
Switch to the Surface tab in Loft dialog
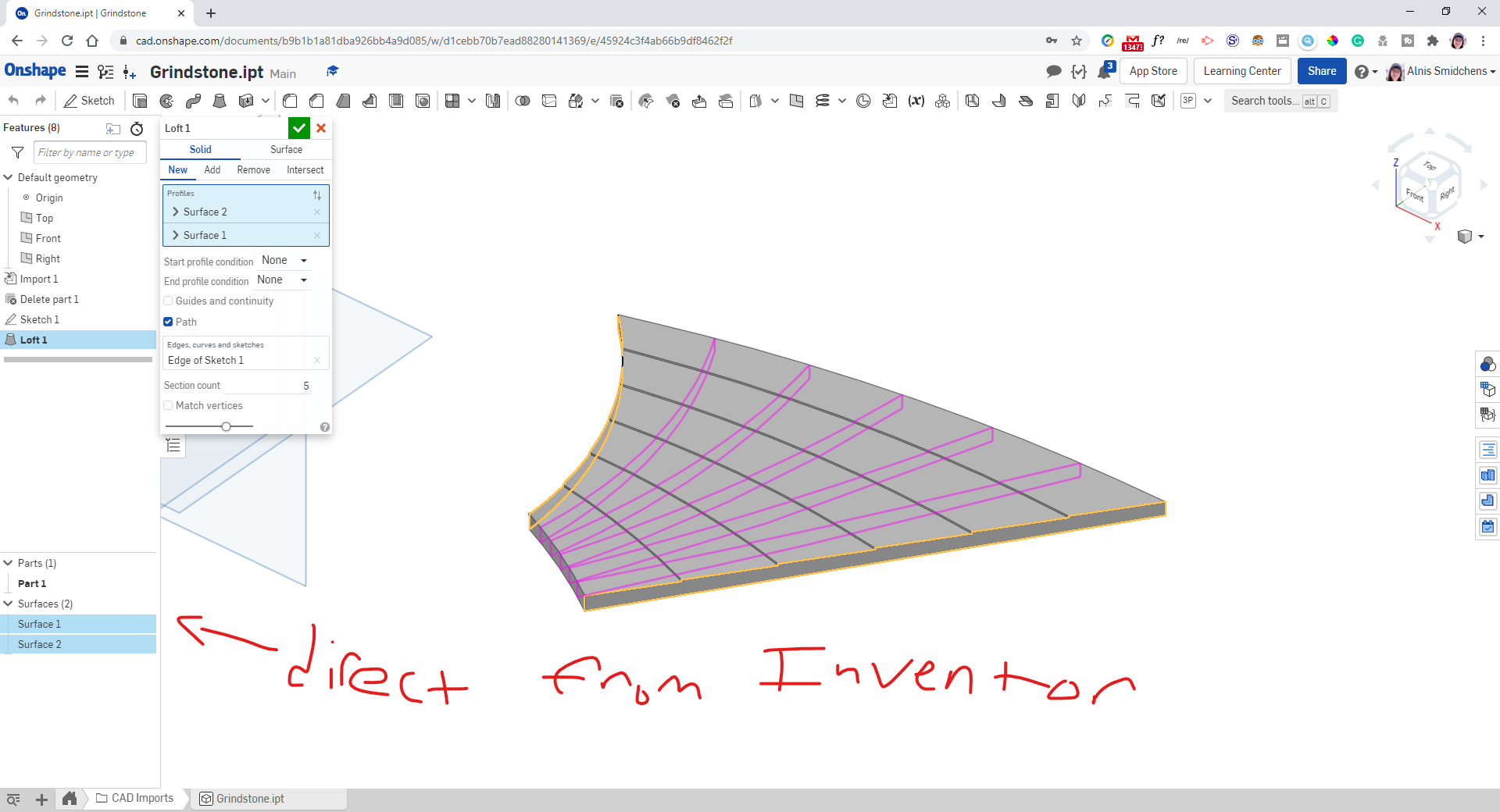coord(284,149)
